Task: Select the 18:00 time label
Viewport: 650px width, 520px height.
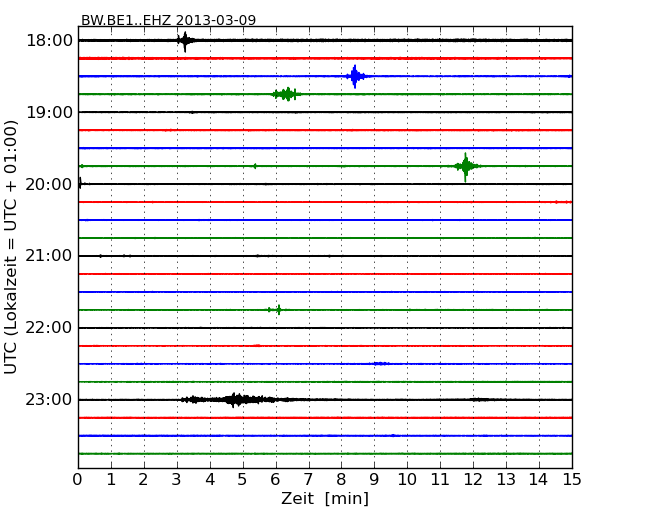Action: (x=49, y=41)
